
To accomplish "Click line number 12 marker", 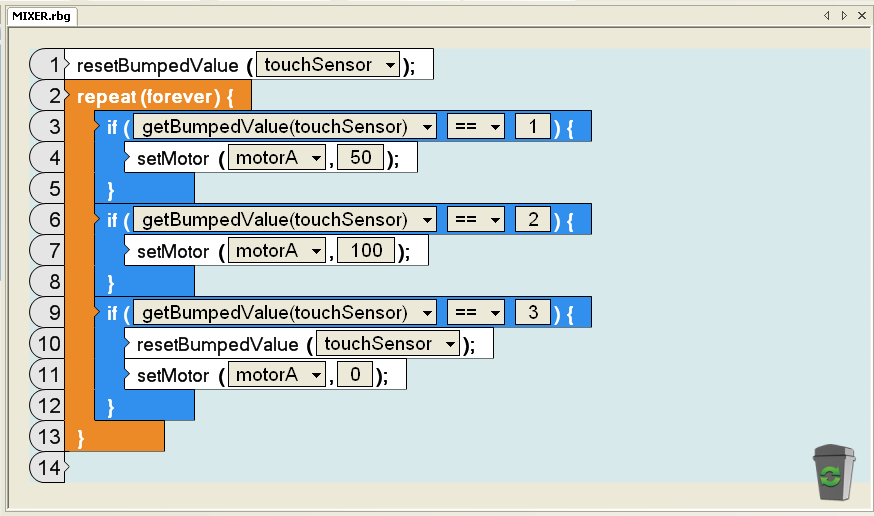I will [x=49, y=405].
